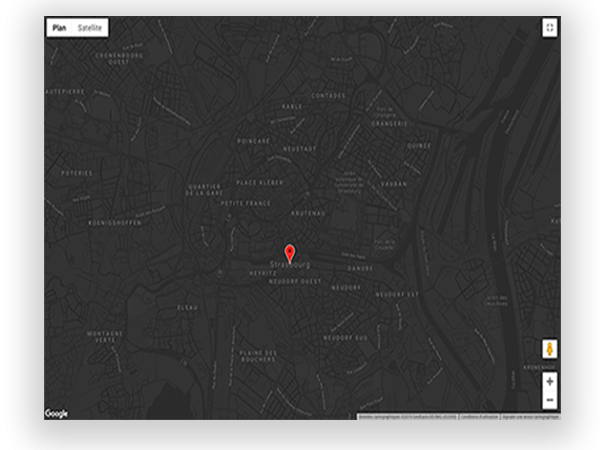Viewport: 605px width, 450px height.
Task: Click the MONTAGNE VERTE label
Action: (x=105, y=337)
